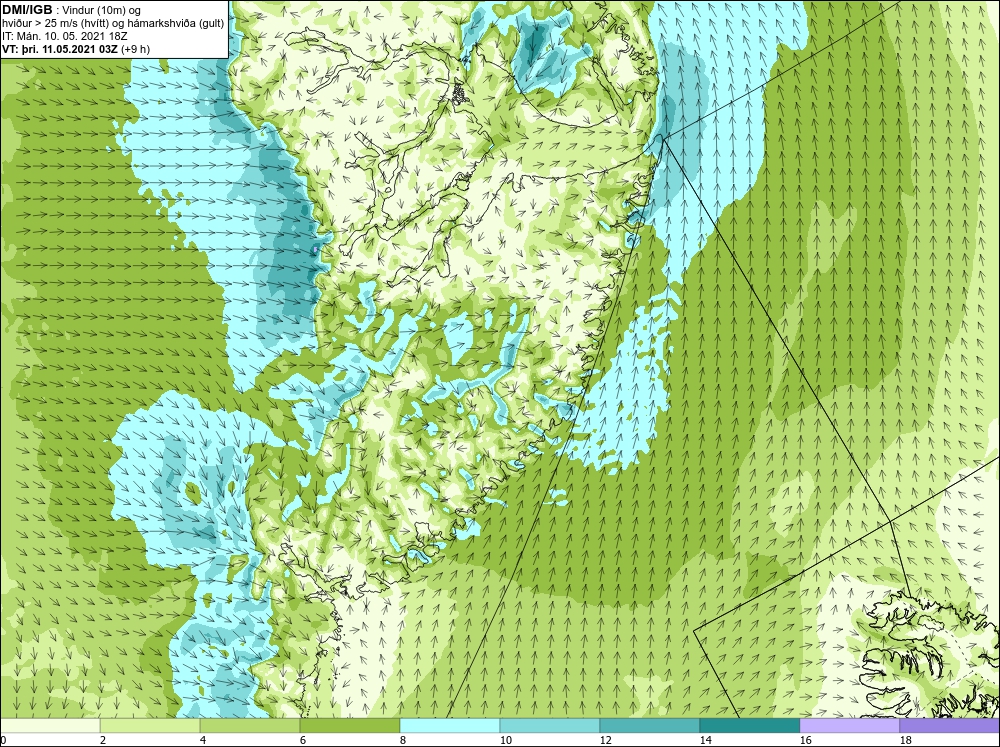Click the 8–10 m/s light cyan swatch
The width and height of the screenshot is (1000, 747).
pos(450,725)
